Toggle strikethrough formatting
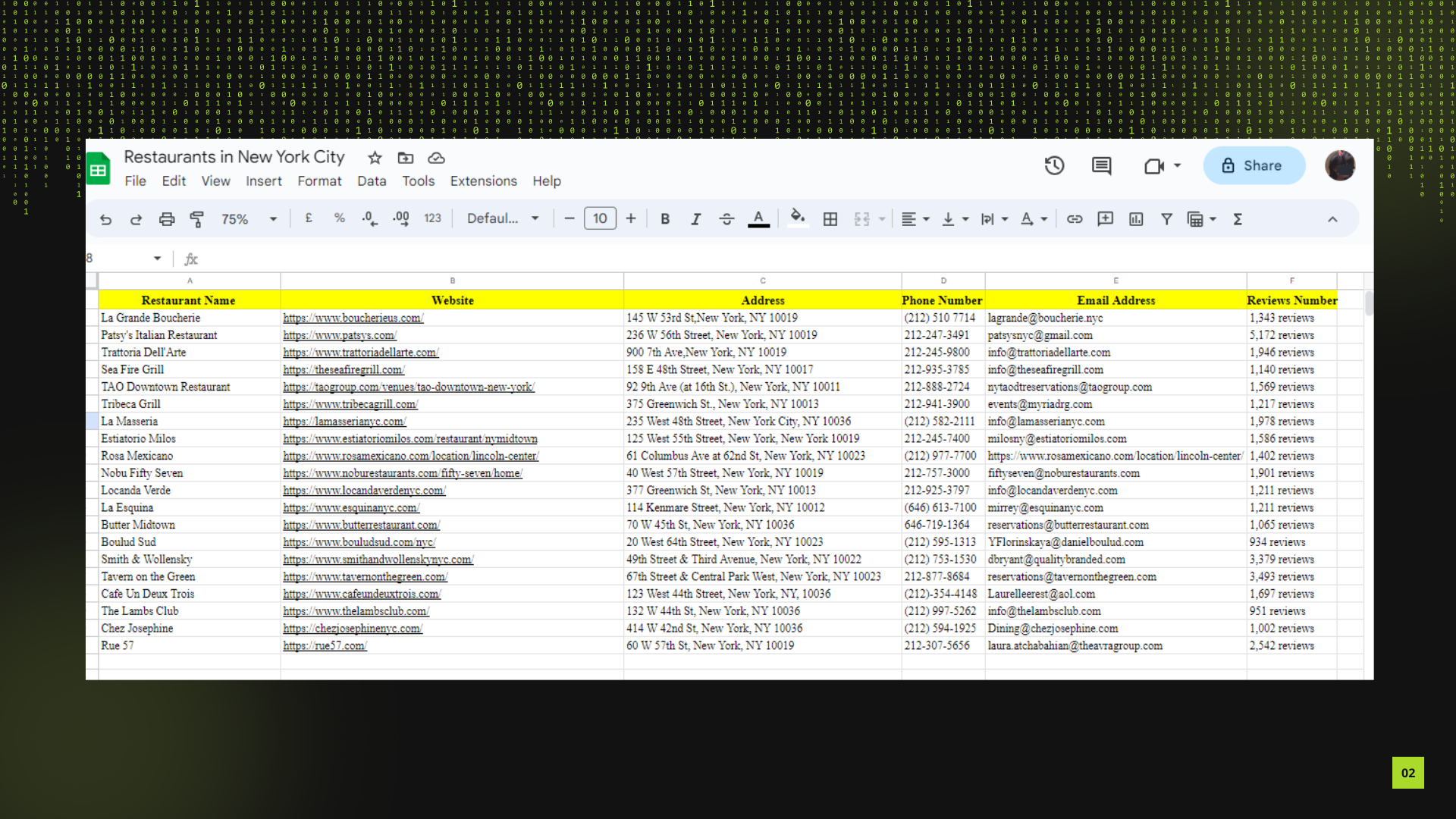The width and height of the screenshot is (1456, 819). 726,219
